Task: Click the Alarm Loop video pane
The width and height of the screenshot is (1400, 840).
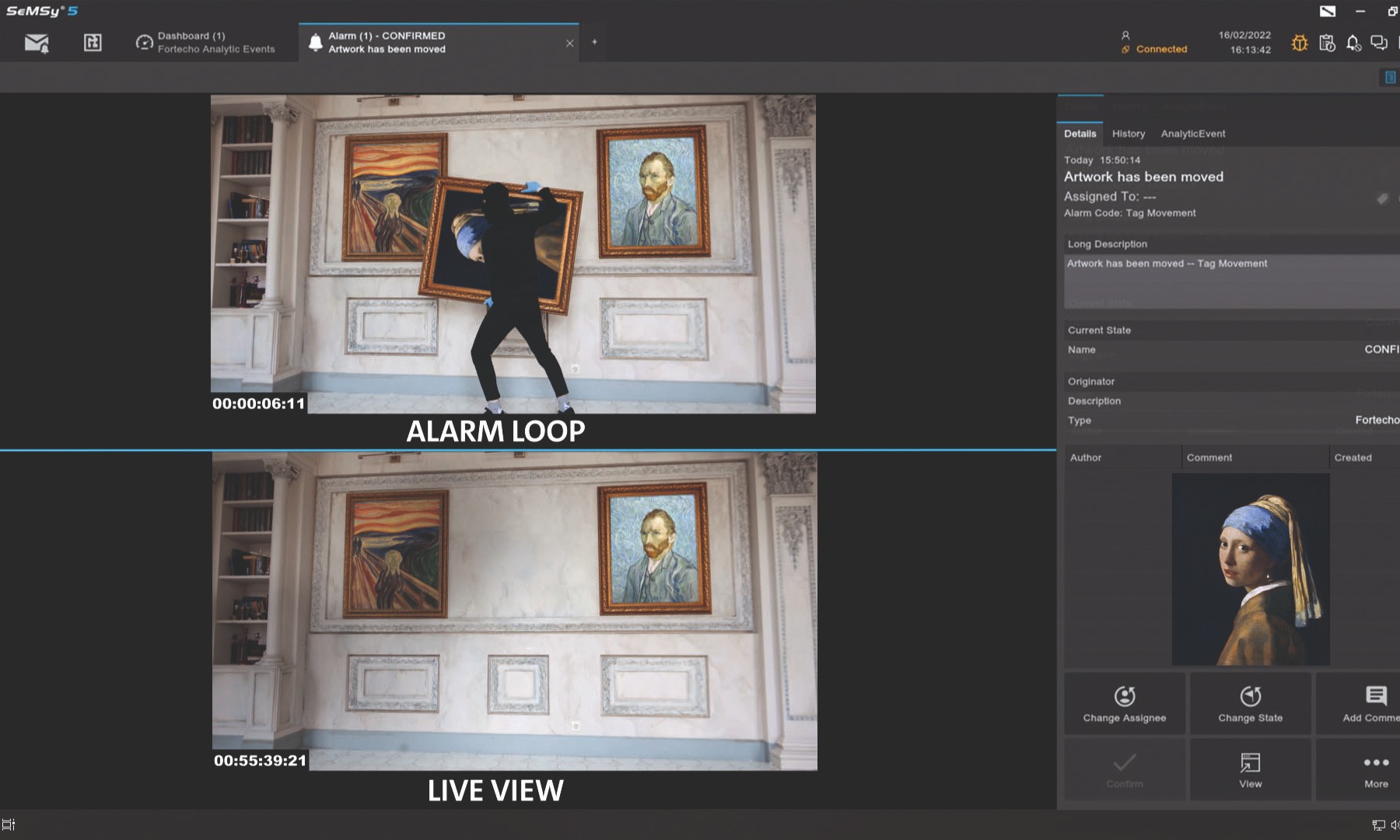Action: [513, 254]
